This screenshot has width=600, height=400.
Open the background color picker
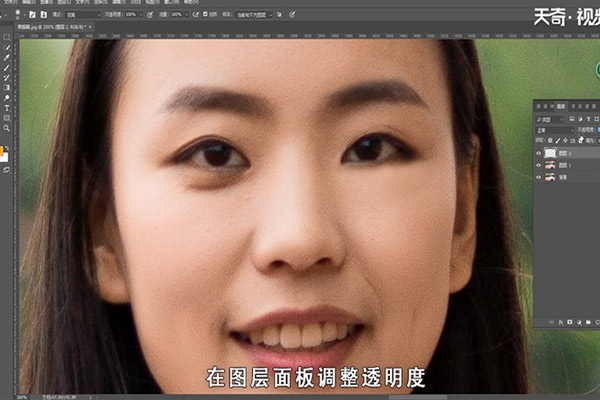[5, 157]
